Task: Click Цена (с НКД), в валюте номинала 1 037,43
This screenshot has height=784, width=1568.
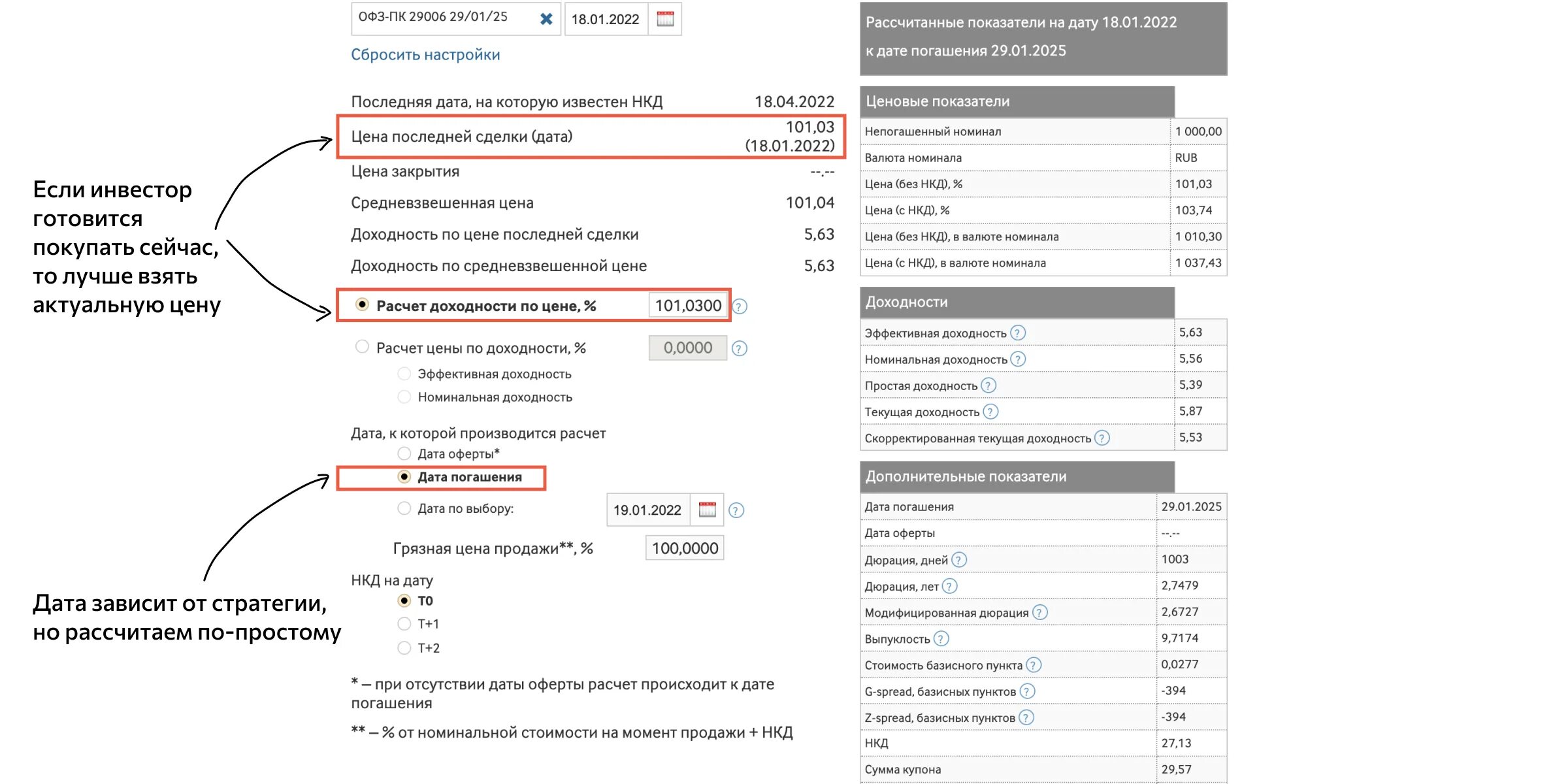Action: tap(1198, 263)
